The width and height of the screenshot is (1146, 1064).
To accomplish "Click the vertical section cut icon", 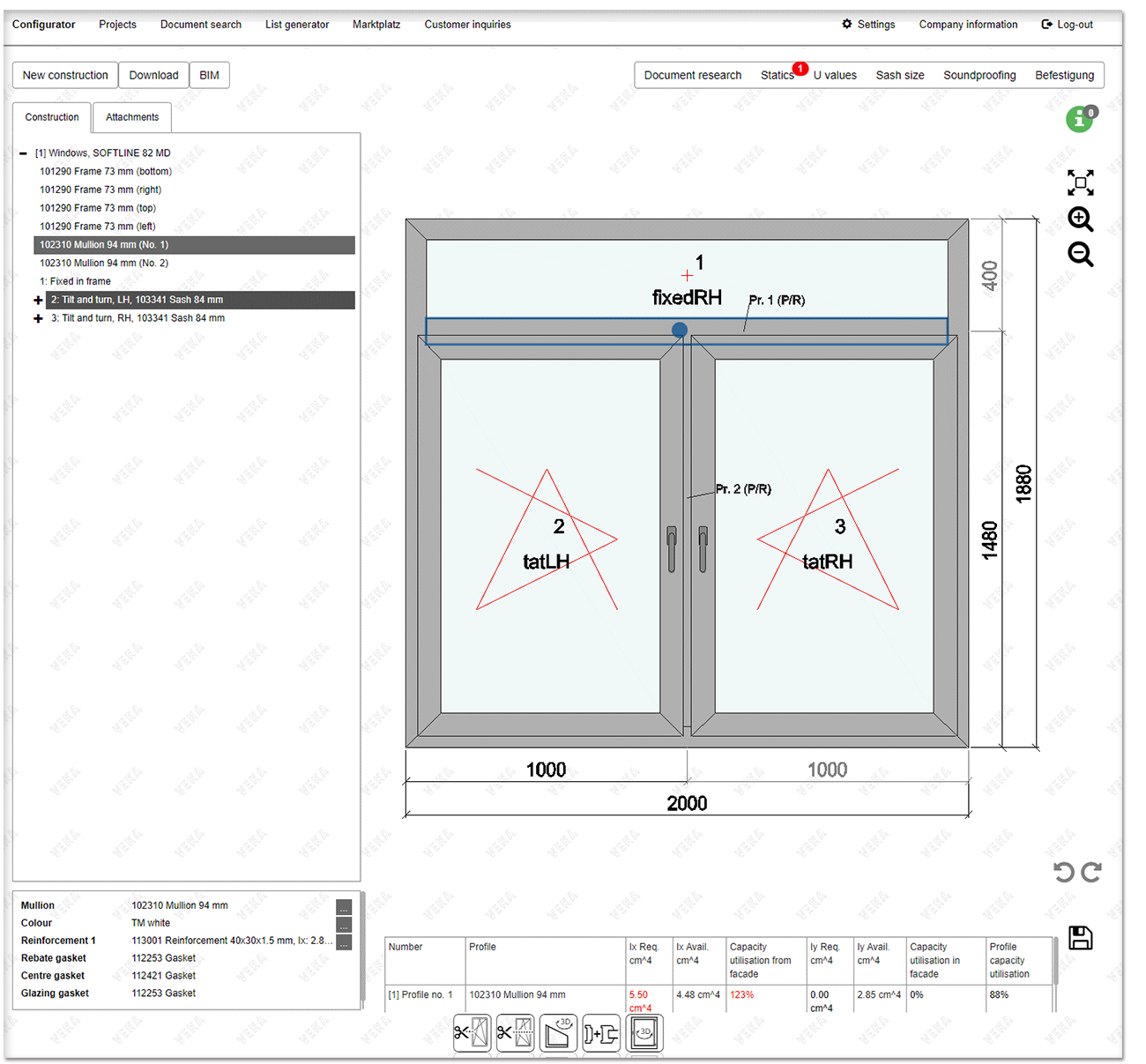I will pos(472,1032).
